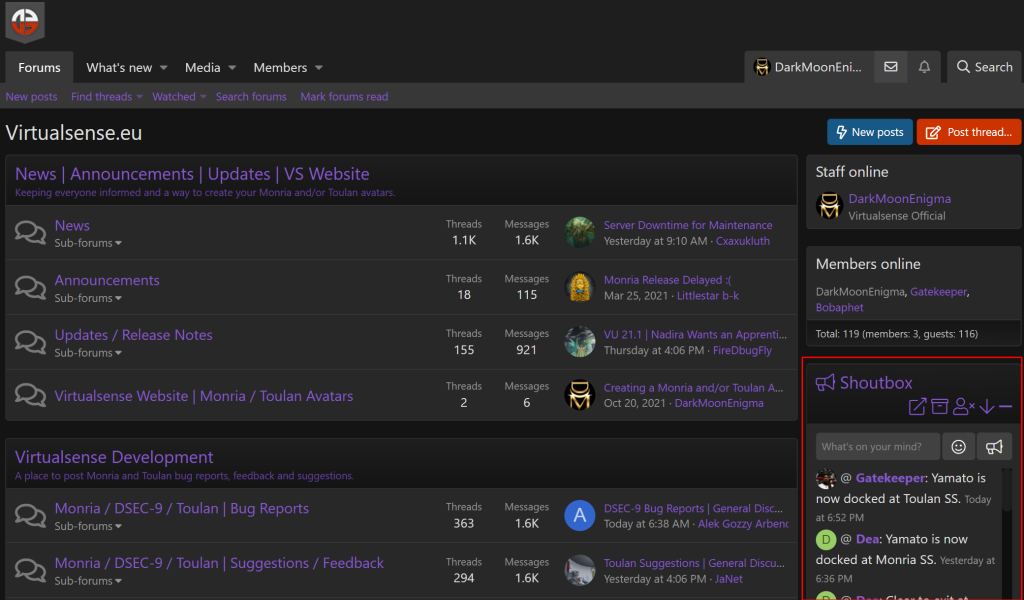This screenshot has height=600, width=1024.
Task: Open the inbox envelope icon
Action: pyautogui.click(x=890, y=67)
